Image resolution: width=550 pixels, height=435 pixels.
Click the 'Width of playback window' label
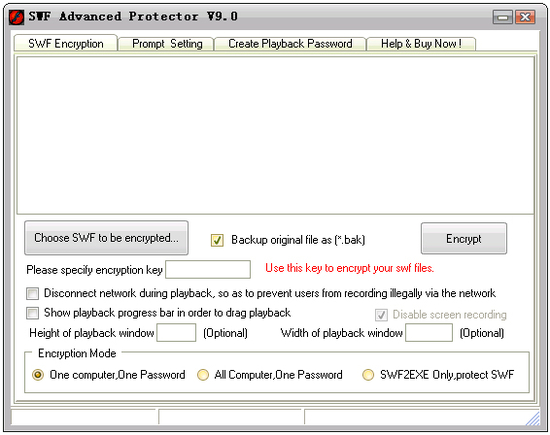(342, 333)
